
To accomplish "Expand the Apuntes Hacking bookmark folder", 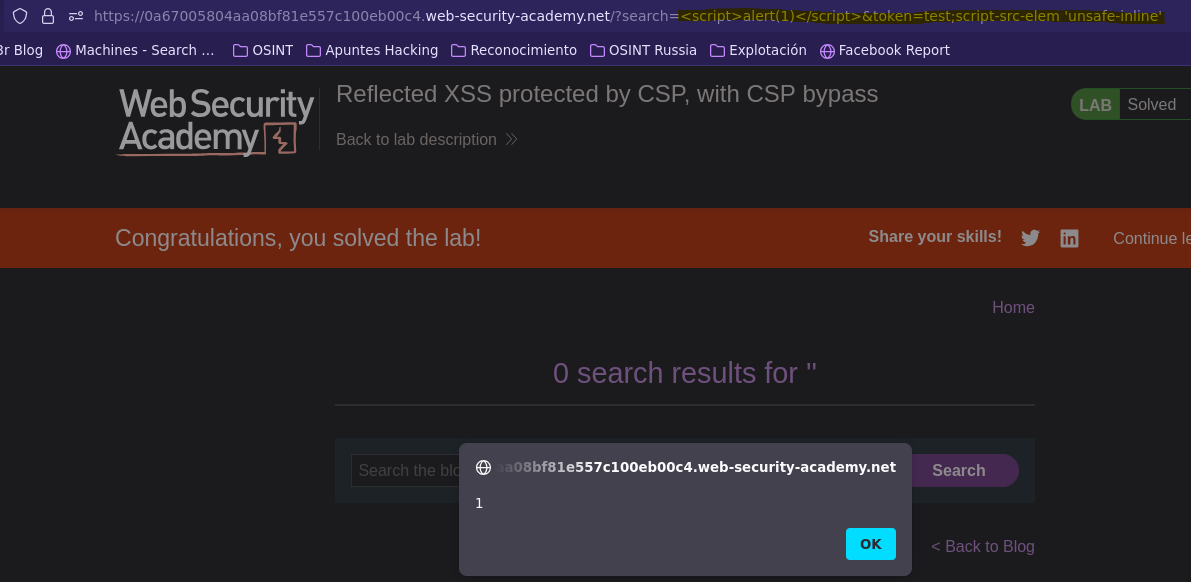I will (372, 50).
